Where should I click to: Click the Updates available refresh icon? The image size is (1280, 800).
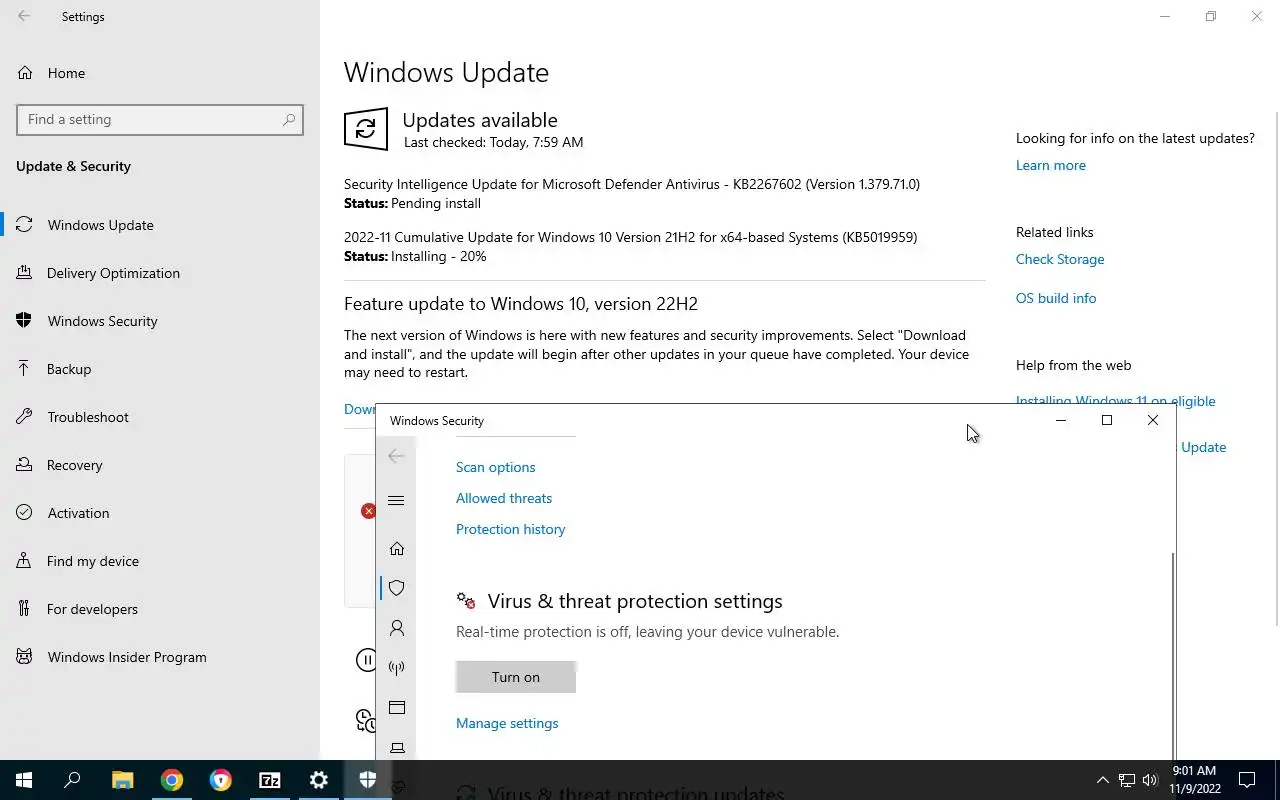pos(366,129)
